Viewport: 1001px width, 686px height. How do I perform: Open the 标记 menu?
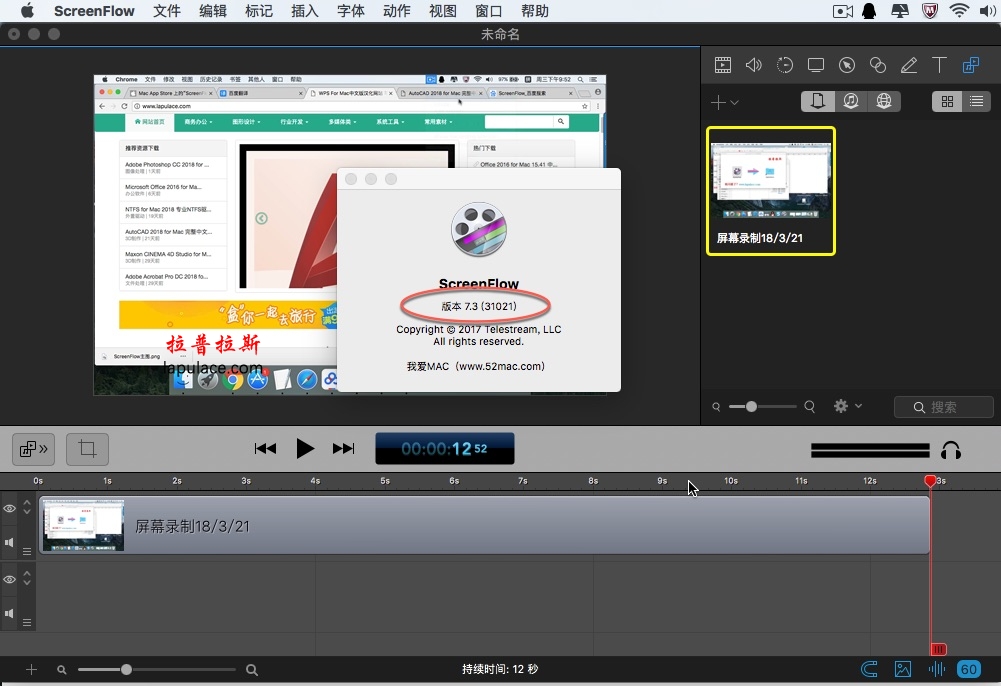coord(259,11)
